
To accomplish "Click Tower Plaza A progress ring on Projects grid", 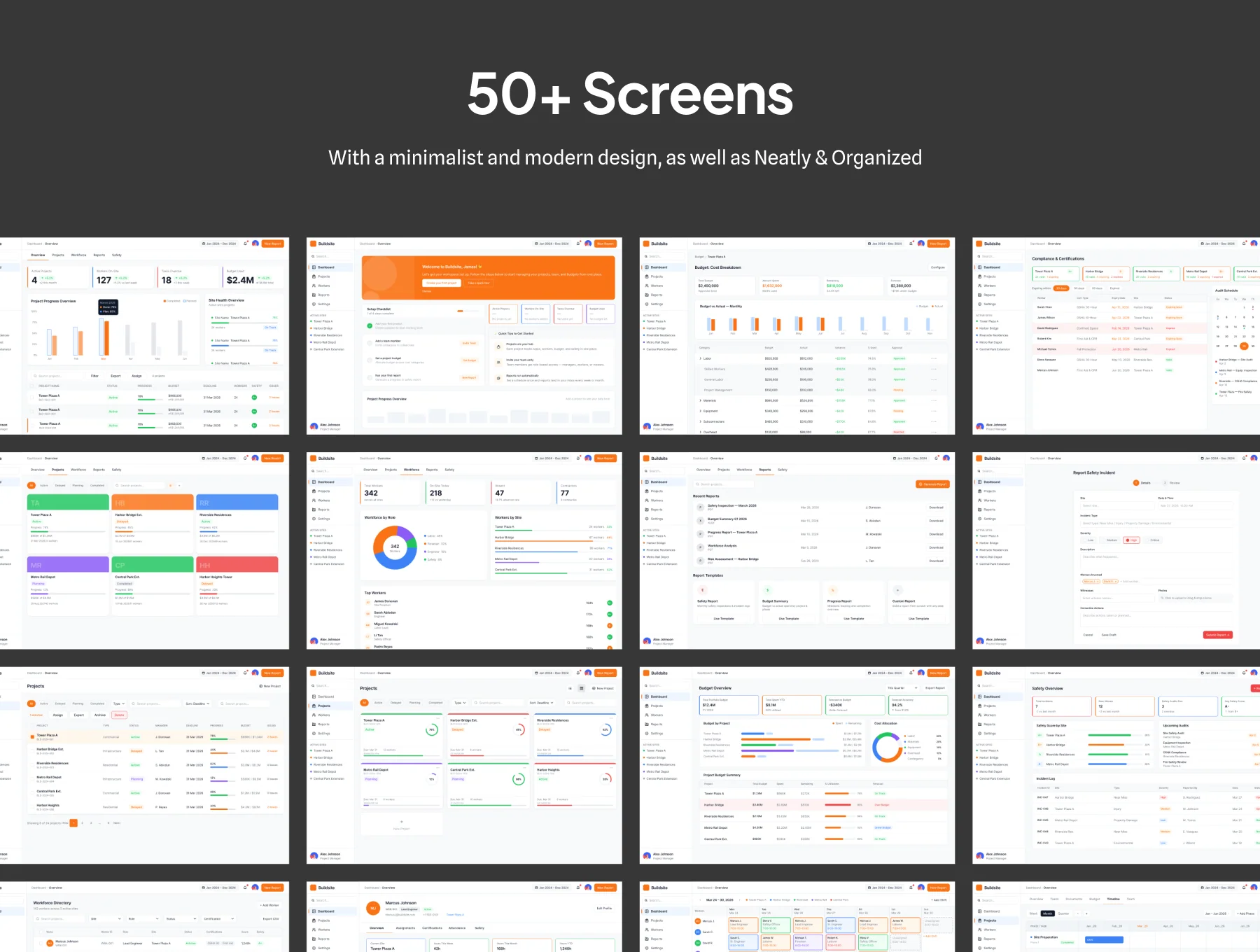I will point(432,730).
